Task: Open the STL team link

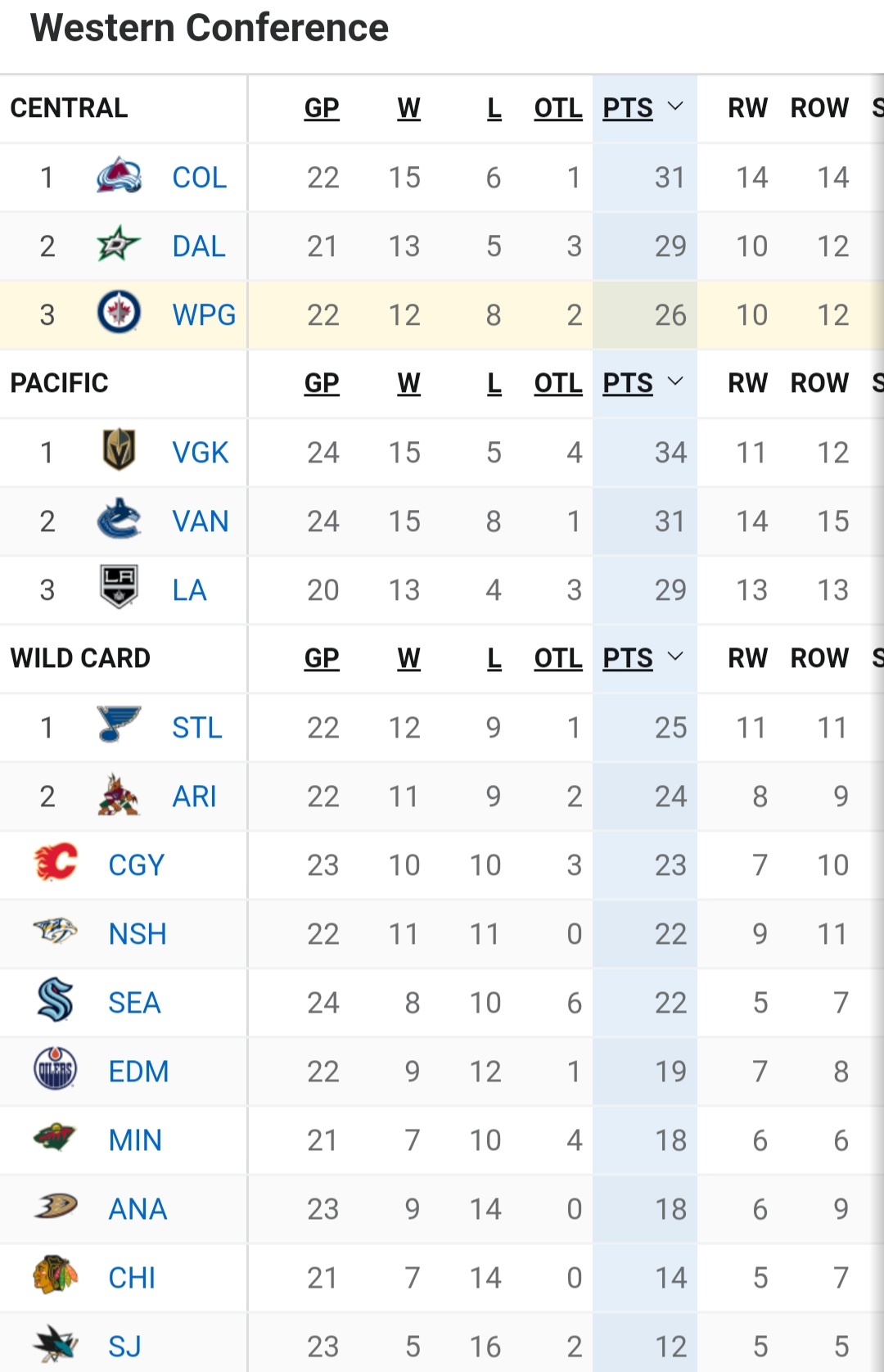Action: click(197, 727)
